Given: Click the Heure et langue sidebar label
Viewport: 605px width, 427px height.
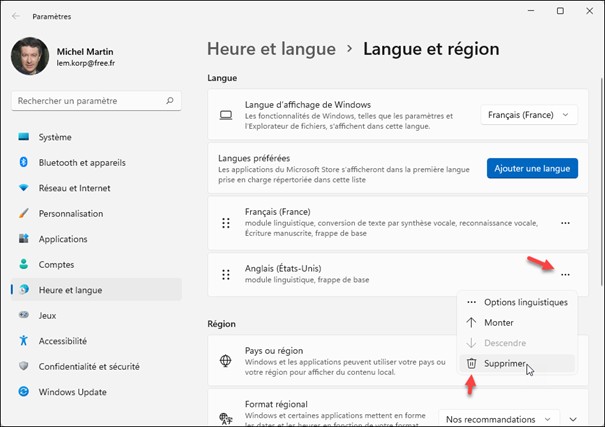Looking at the screenshot, I should coord(71,290).
